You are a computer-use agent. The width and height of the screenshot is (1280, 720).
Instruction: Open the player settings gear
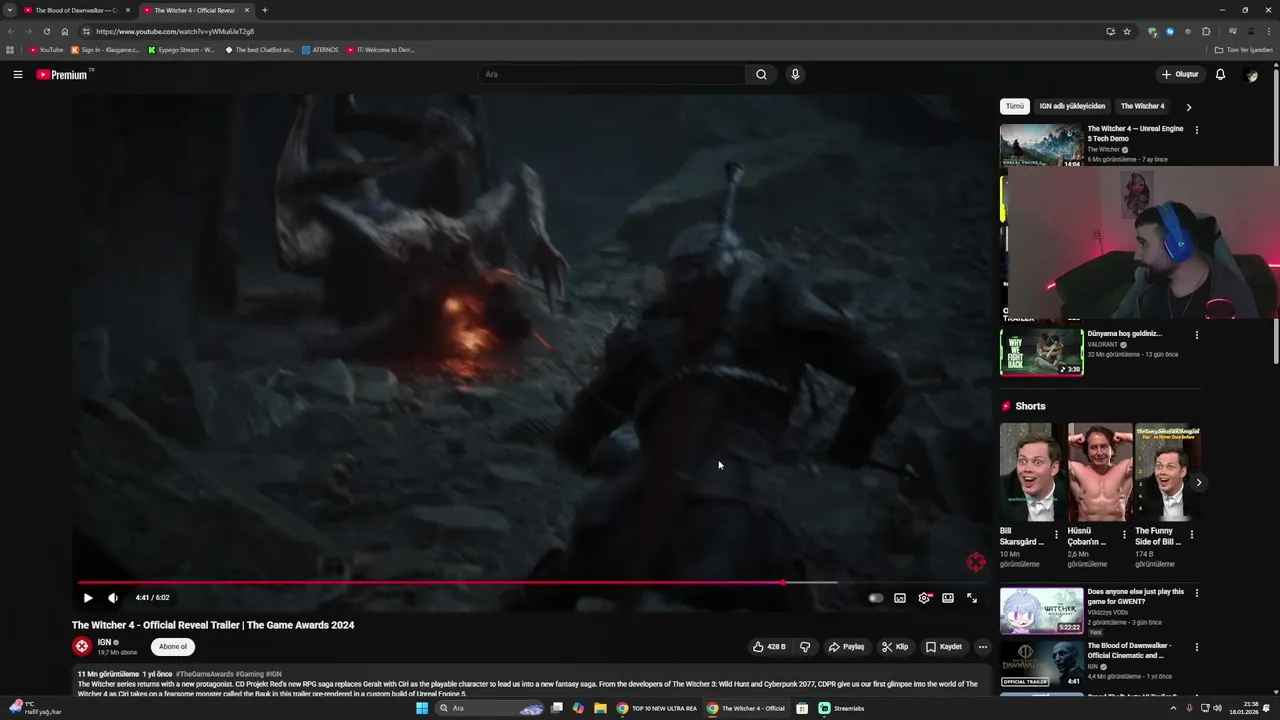pos(924,598)
